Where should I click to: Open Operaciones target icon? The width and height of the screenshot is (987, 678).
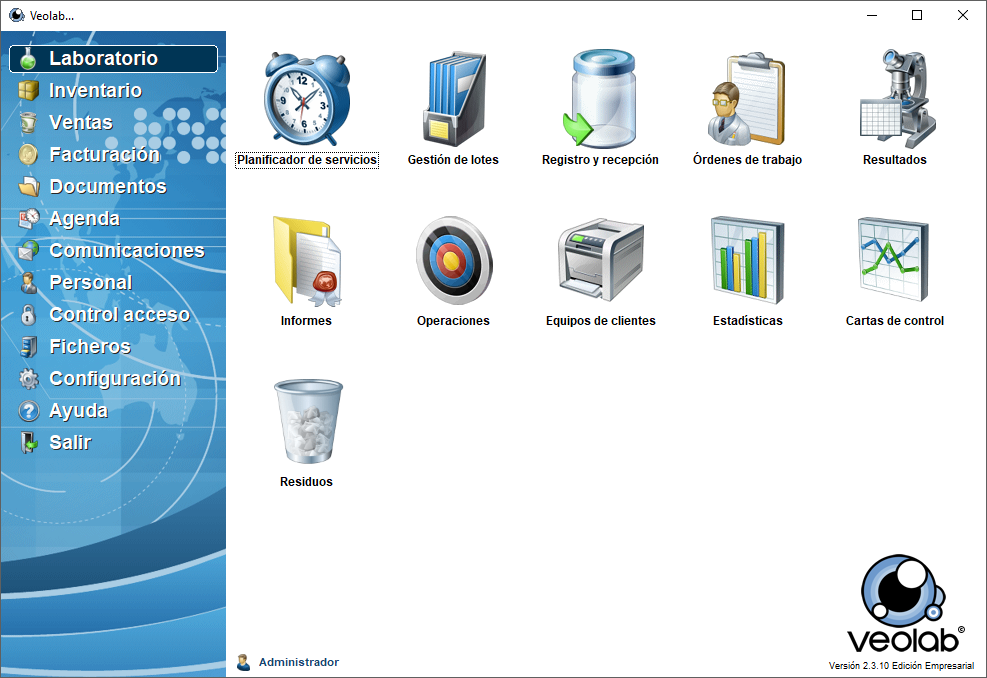454,261
